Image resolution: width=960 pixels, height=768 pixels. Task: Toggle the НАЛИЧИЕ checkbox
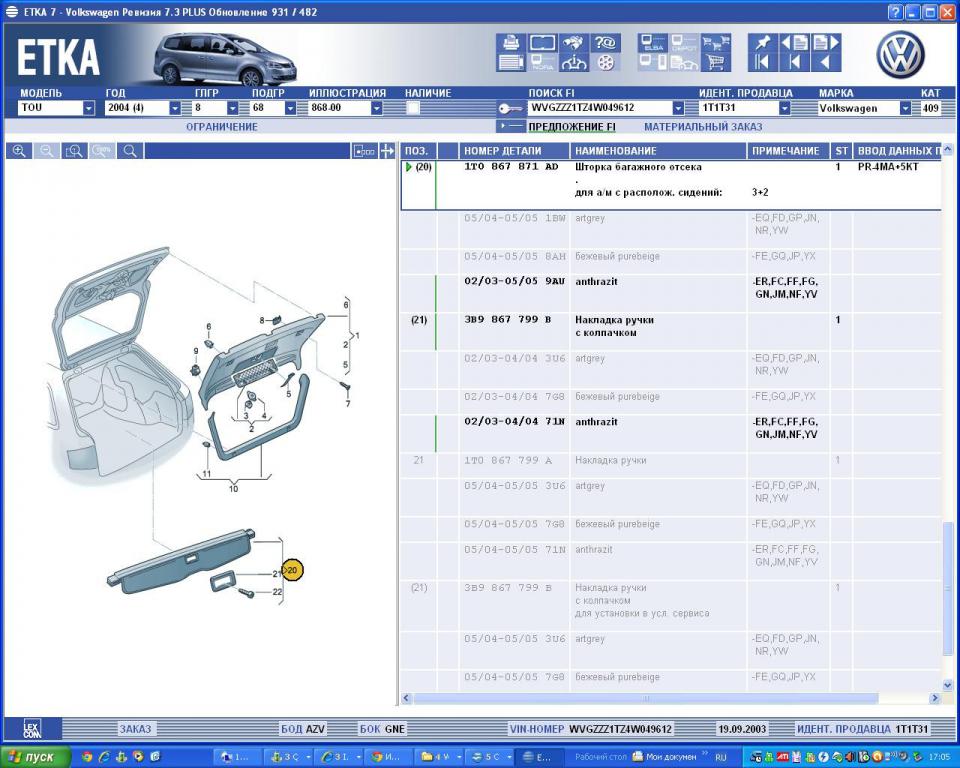[413, 108]
